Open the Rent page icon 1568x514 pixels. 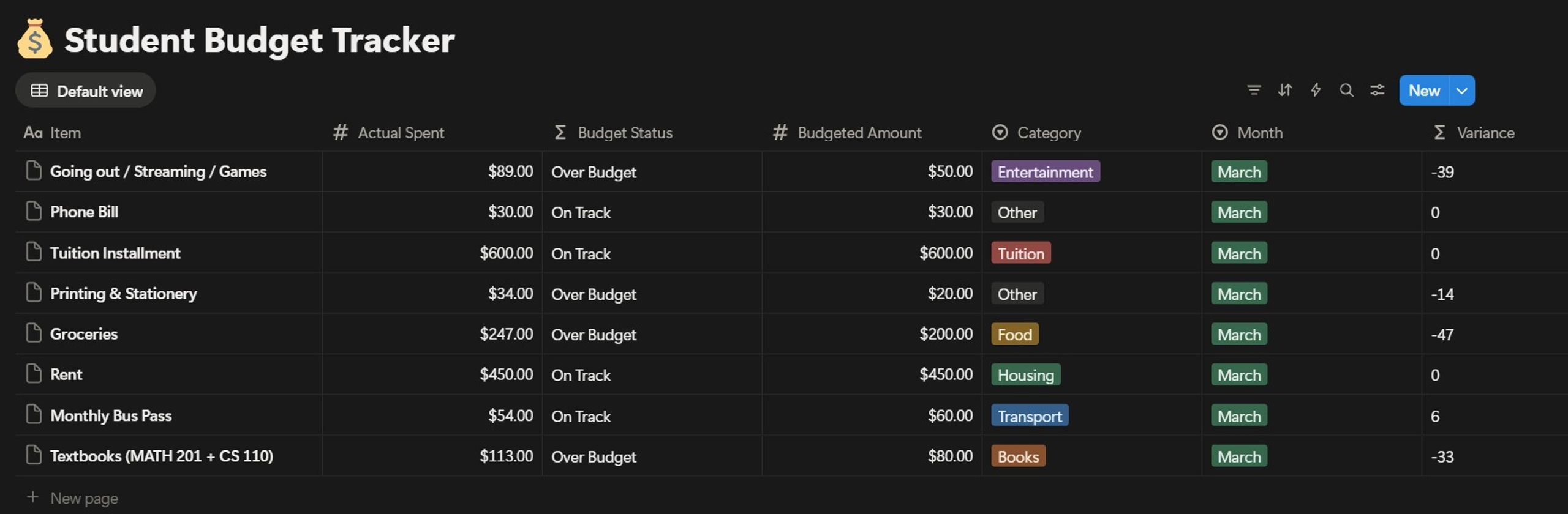[34, 374]
